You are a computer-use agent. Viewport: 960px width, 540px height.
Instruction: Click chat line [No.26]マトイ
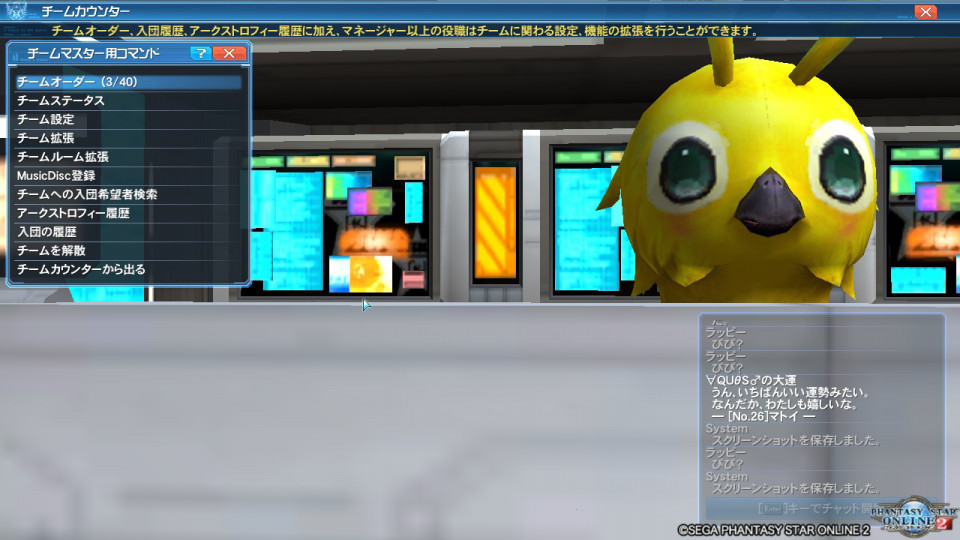763,416
